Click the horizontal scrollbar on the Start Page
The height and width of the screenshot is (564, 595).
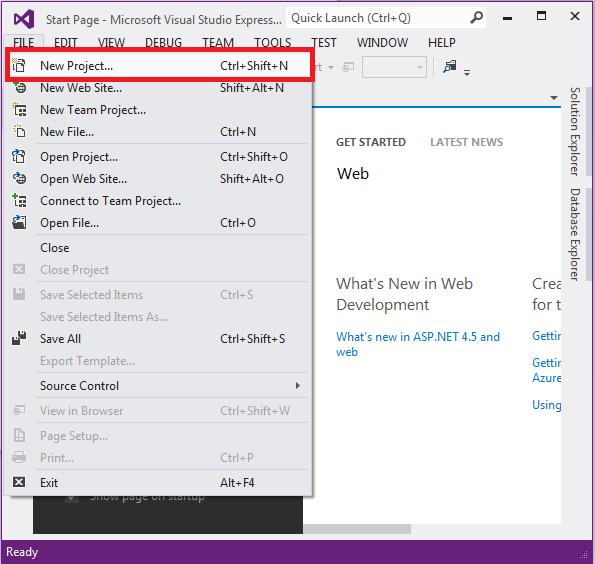click(357, 529)
